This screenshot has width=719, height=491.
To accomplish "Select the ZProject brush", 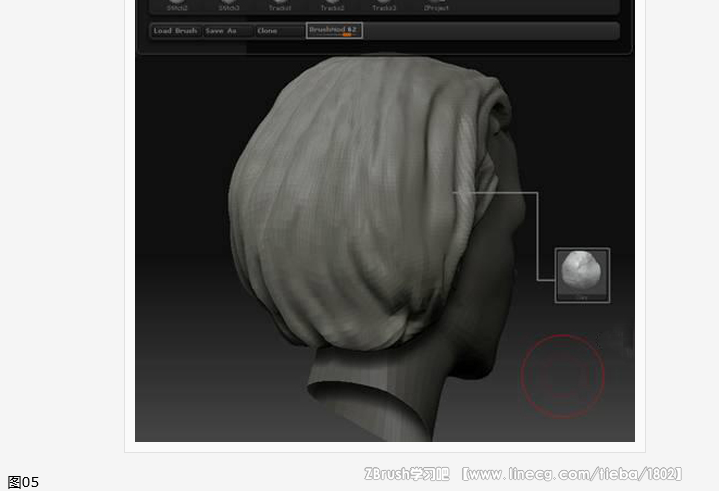I will pos(436,6).
